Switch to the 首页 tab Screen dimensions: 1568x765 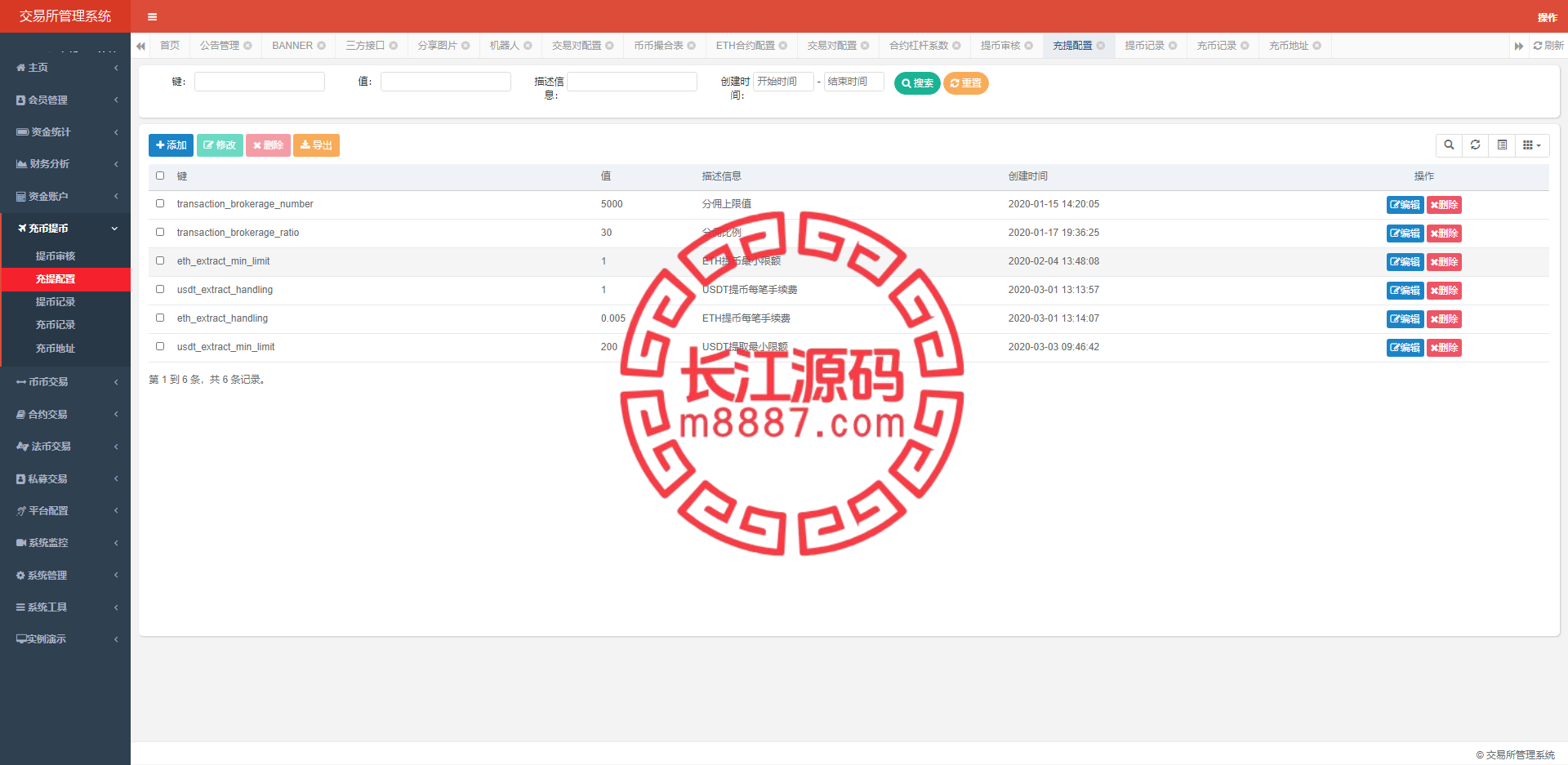(x=170, y=46)
